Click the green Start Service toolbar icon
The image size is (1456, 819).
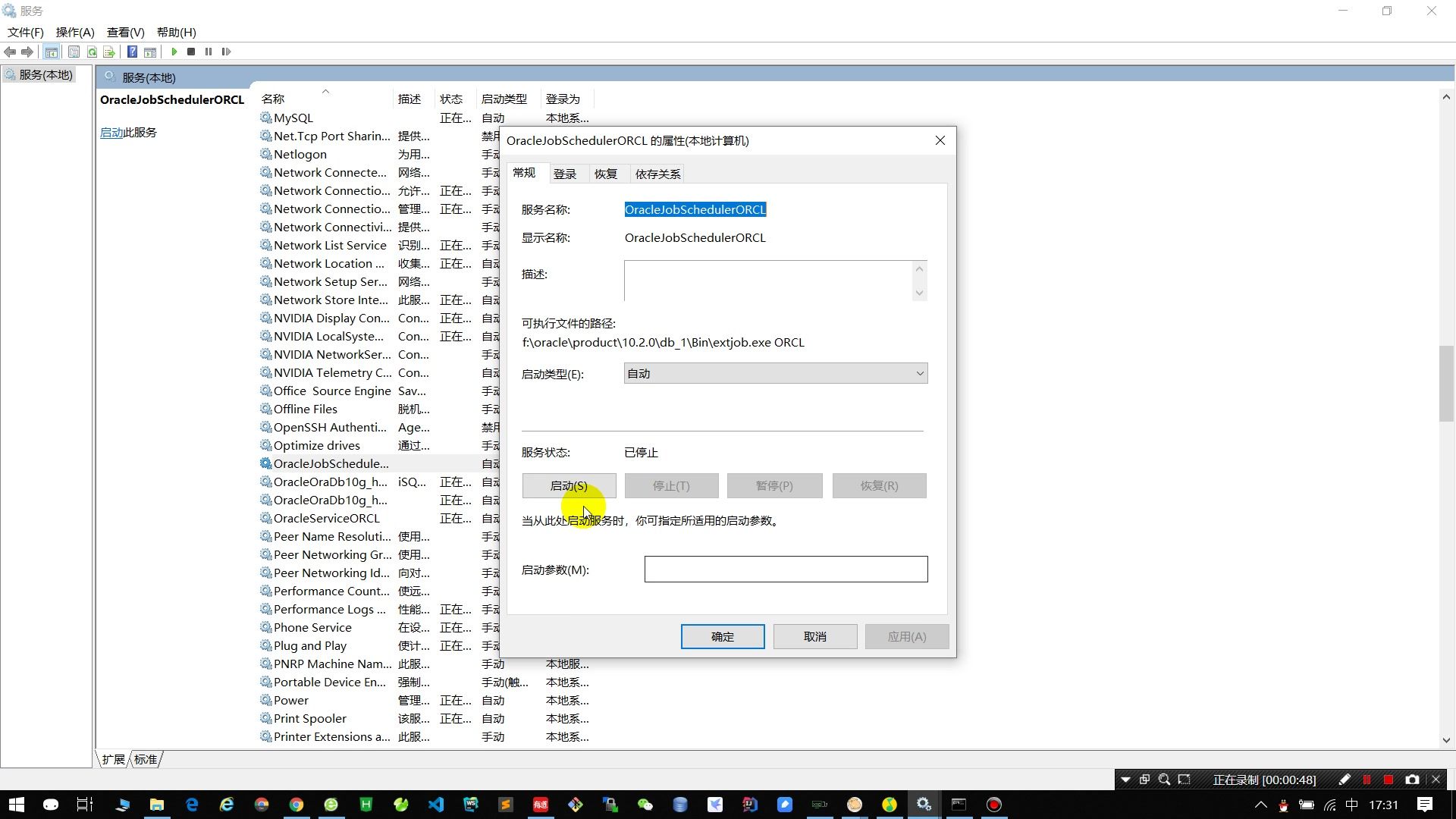[174, 52]
